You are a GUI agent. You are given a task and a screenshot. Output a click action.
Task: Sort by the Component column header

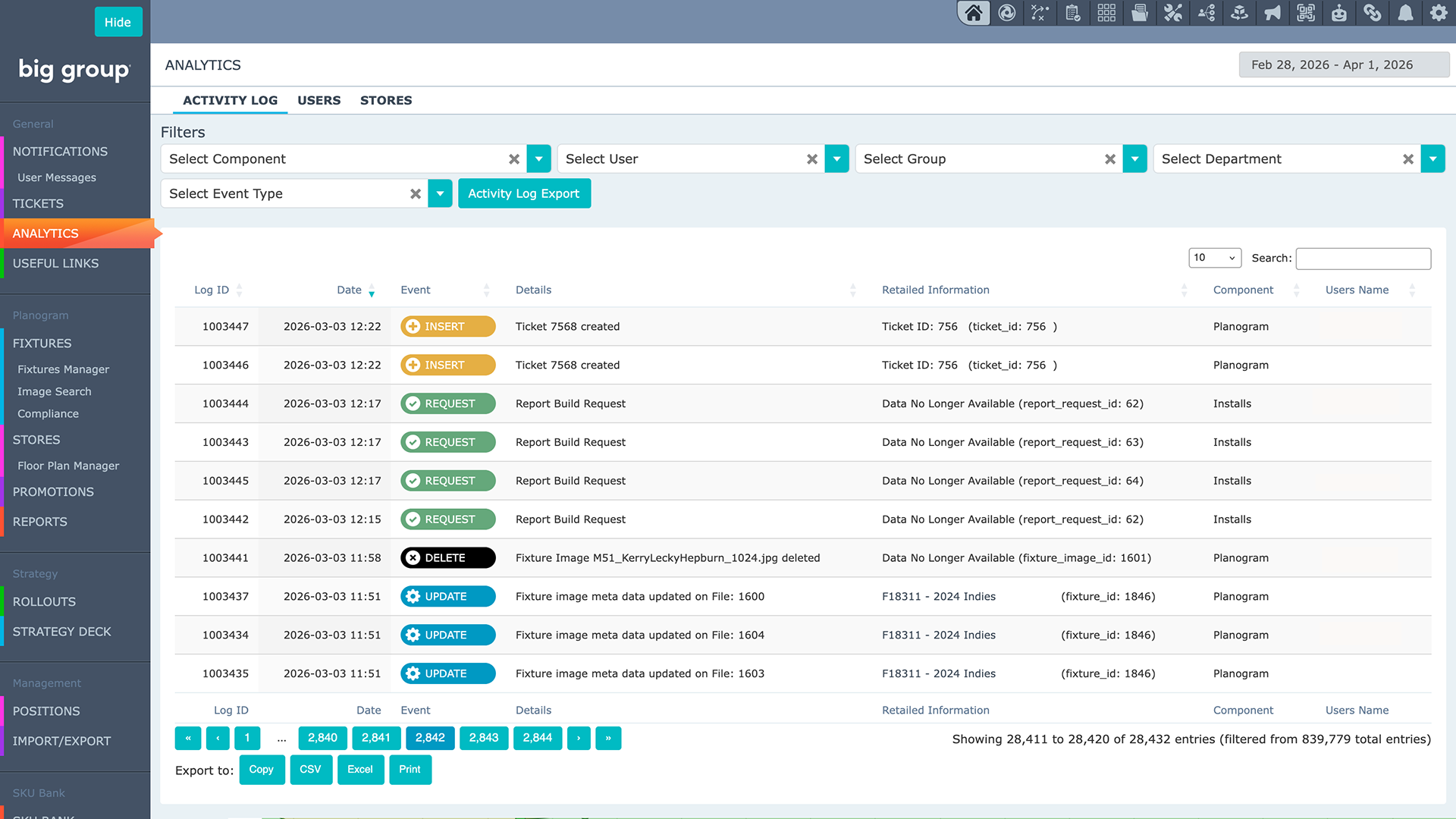tap(1244, 290)
